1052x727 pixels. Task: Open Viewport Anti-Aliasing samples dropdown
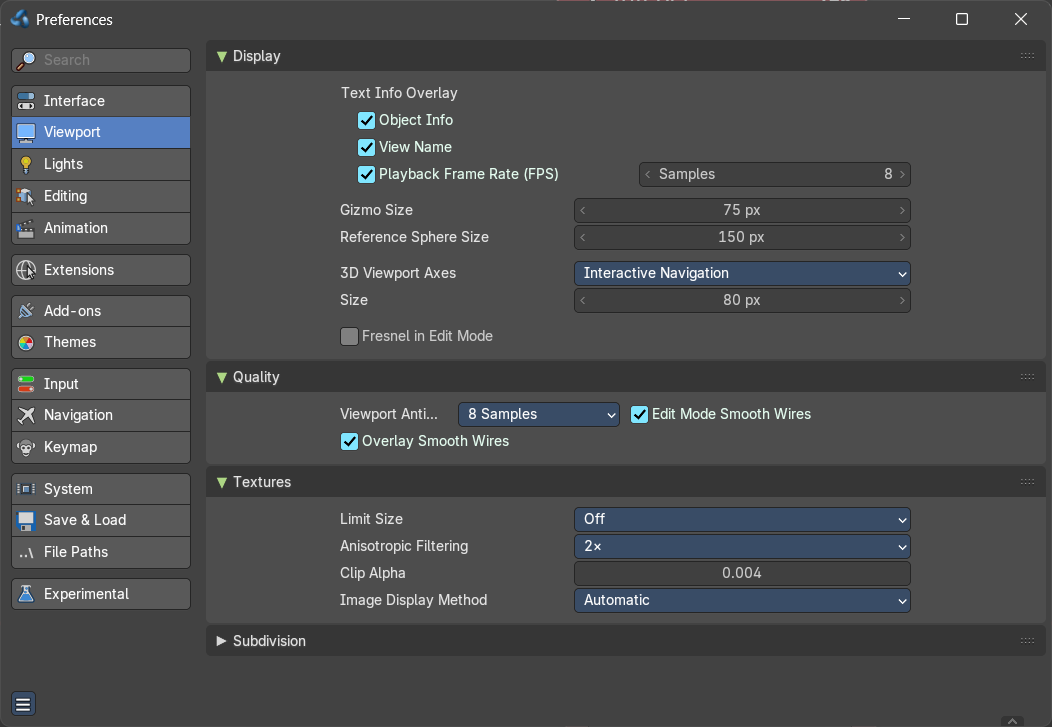click(539, 414)
